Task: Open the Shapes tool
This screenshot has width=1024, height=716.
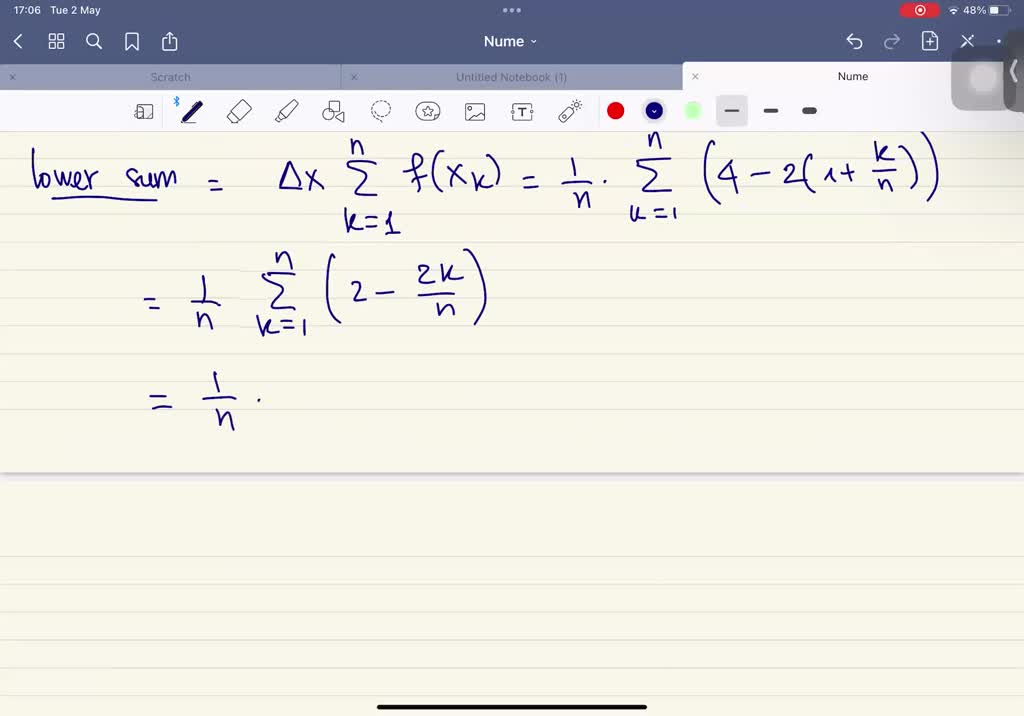Action: tap(333, 110)
